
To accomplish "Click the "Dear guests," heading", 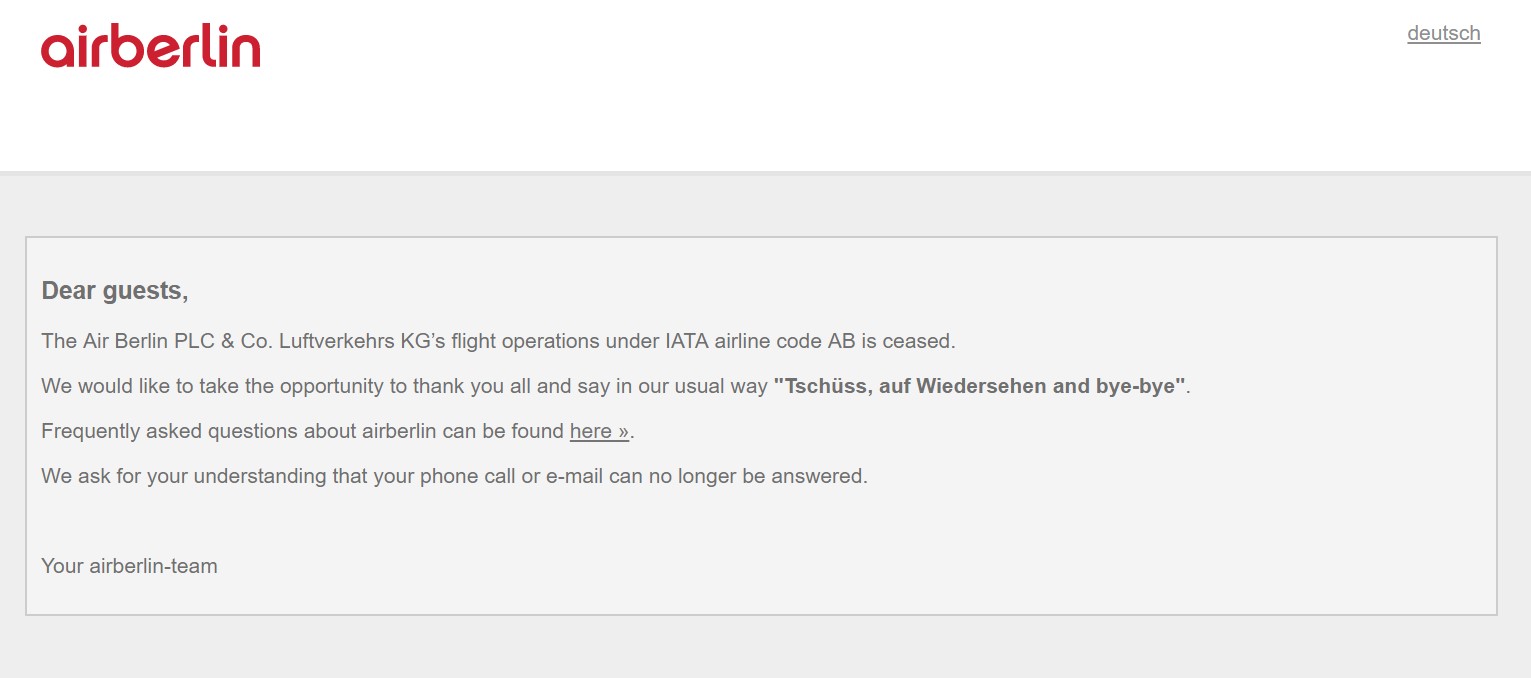I will click(114, 291).
